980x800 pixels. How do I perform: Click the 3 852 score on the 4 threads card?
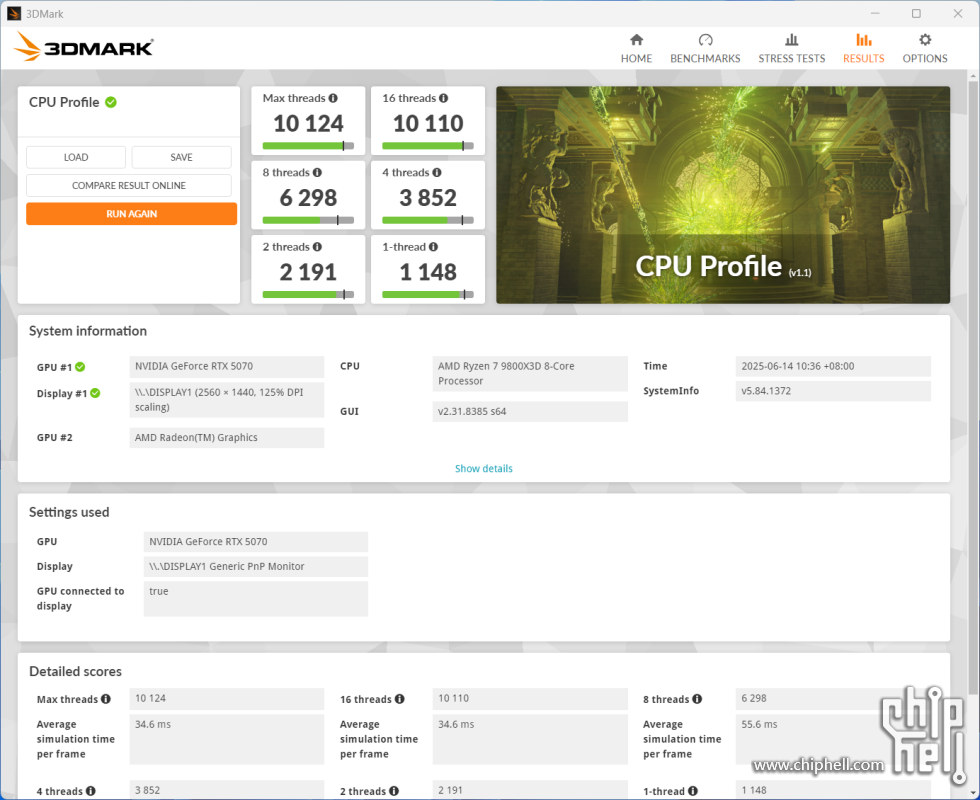point(428,198)
